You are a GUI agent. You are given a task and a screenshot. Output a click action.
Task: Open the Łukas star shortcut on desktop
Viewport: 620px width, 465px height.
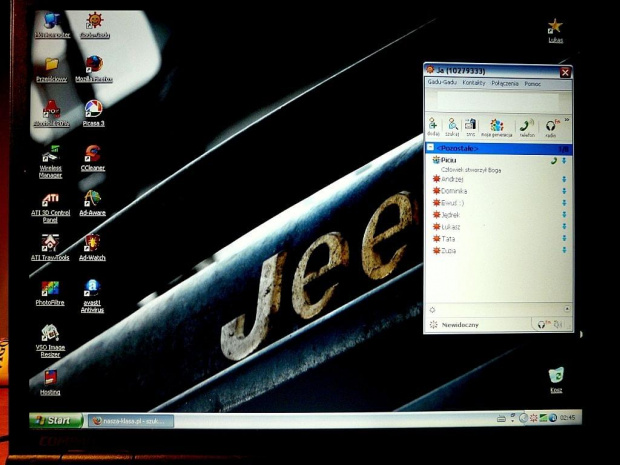[x=555, y=30]
